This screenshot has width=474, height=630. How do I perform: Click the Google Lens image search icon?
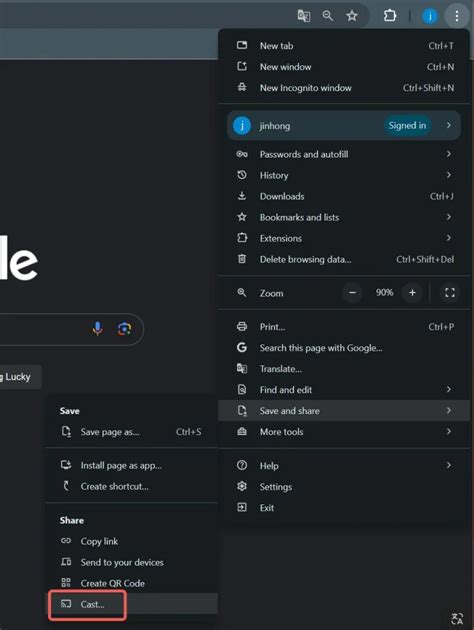click(125, 329)
